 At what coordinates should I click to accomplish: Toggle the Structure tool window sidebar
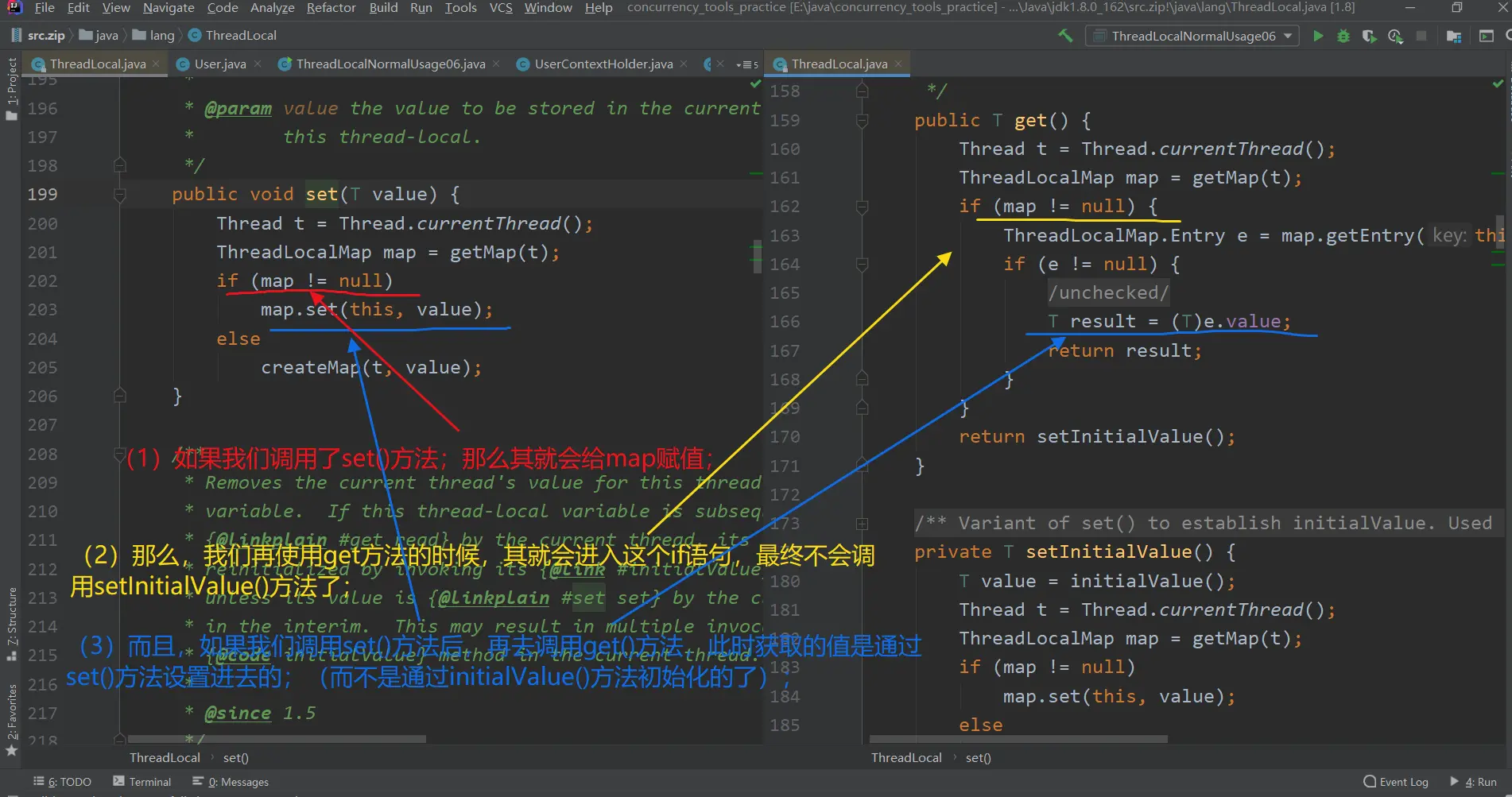point(11,624)
